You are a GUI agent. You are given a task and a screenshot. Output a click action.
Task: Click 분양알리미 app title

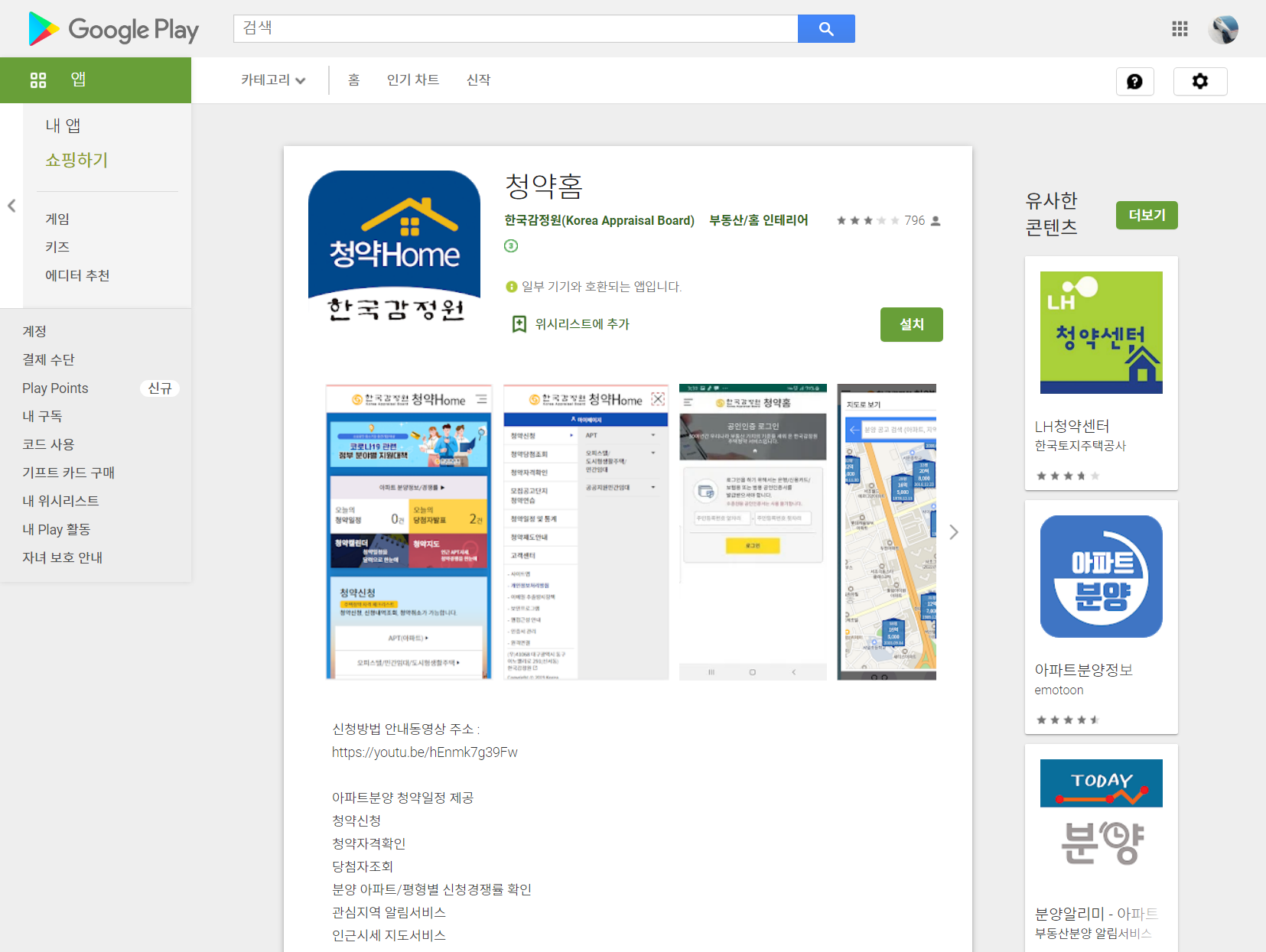coord(1096,914)
